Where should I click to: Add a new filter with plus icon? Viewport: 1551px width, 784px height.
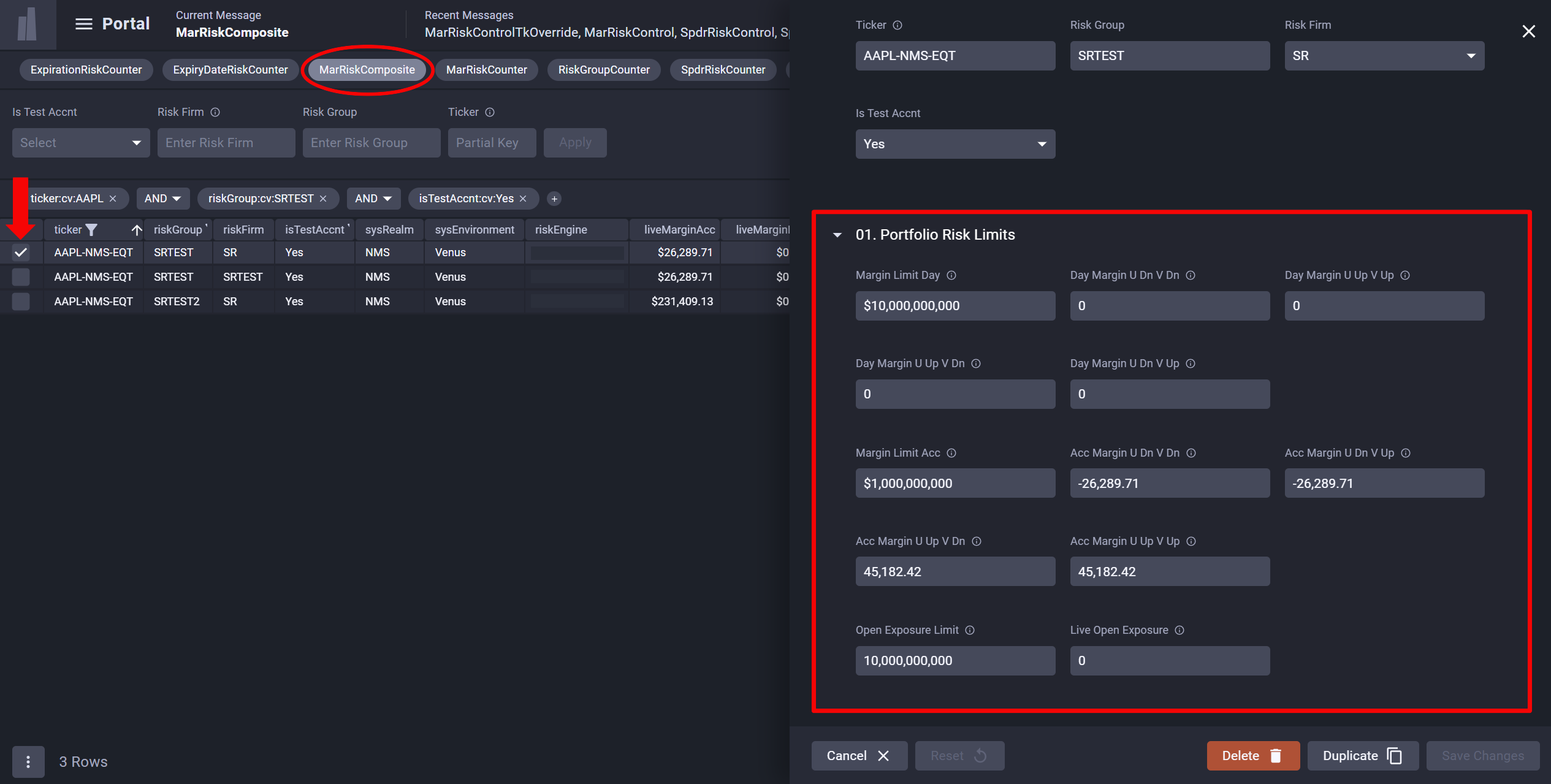pyautogui.click(x=554, y=199)
